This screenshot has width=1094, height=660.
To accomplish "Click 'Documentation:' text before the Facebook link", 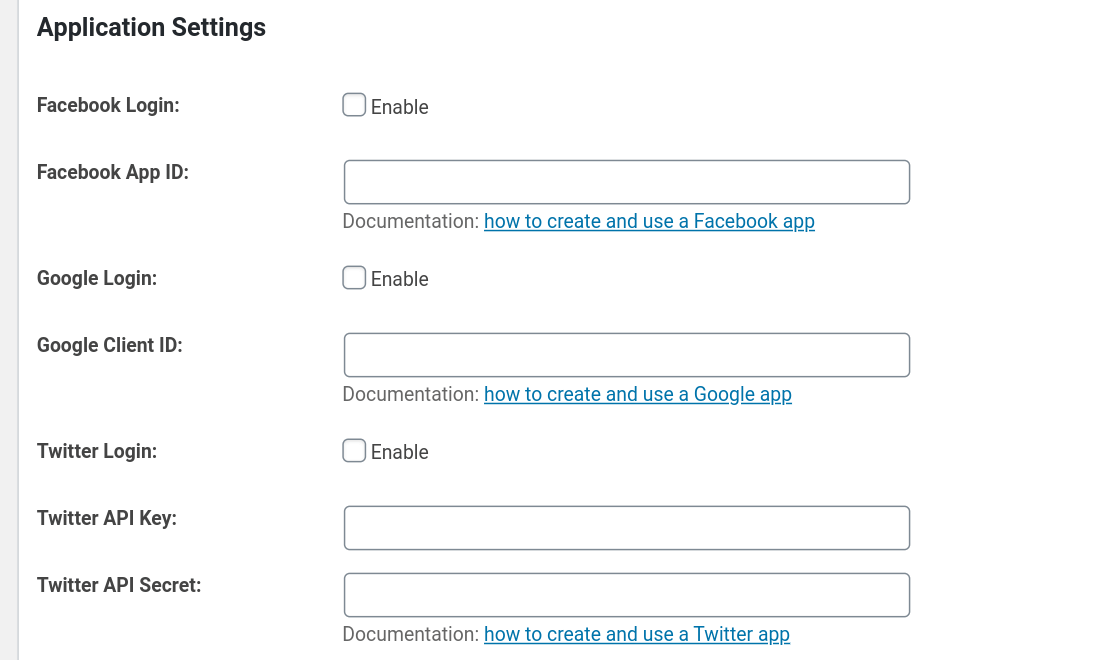I will (411, 221).
